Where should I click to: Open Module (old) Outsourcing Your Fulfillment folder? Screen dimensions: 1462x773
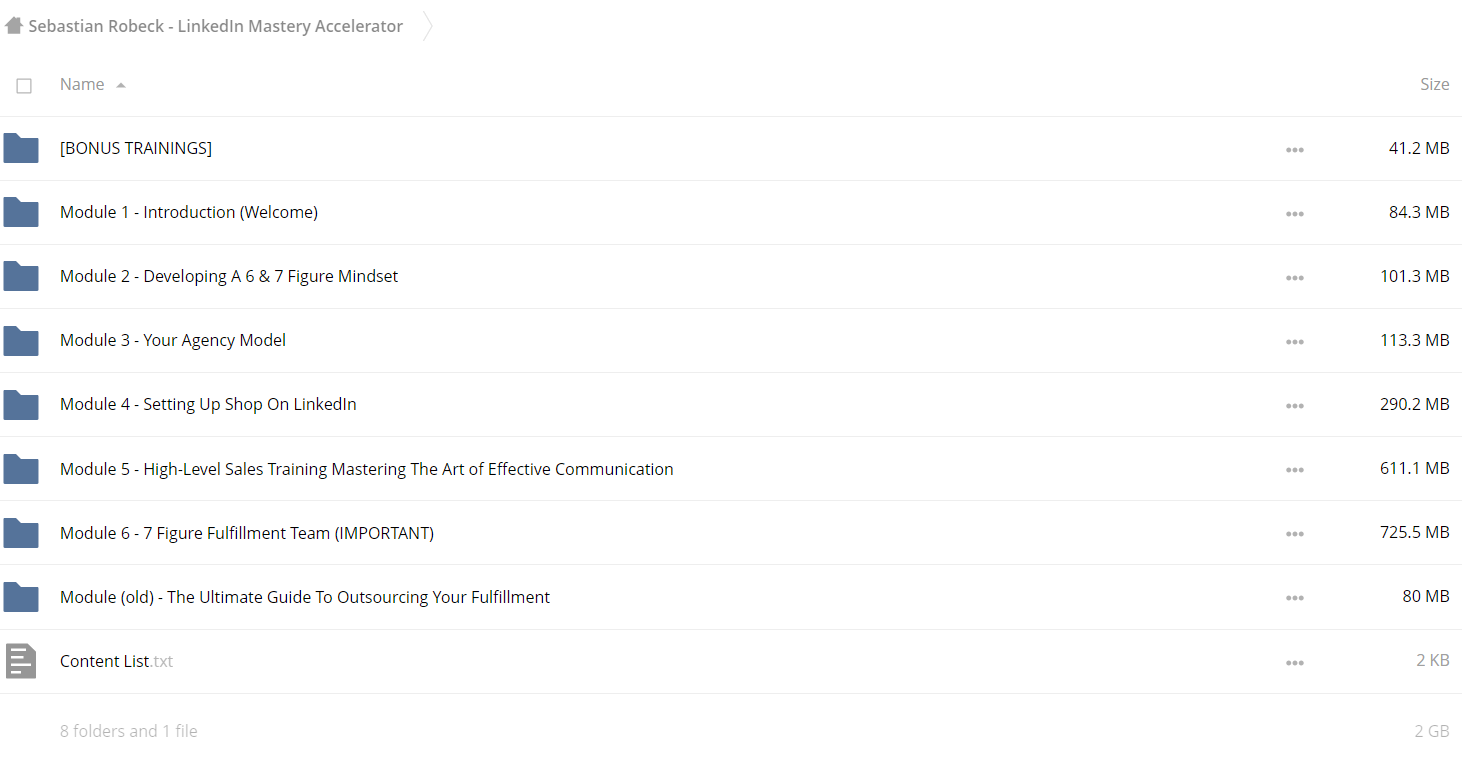click(305, 597)
